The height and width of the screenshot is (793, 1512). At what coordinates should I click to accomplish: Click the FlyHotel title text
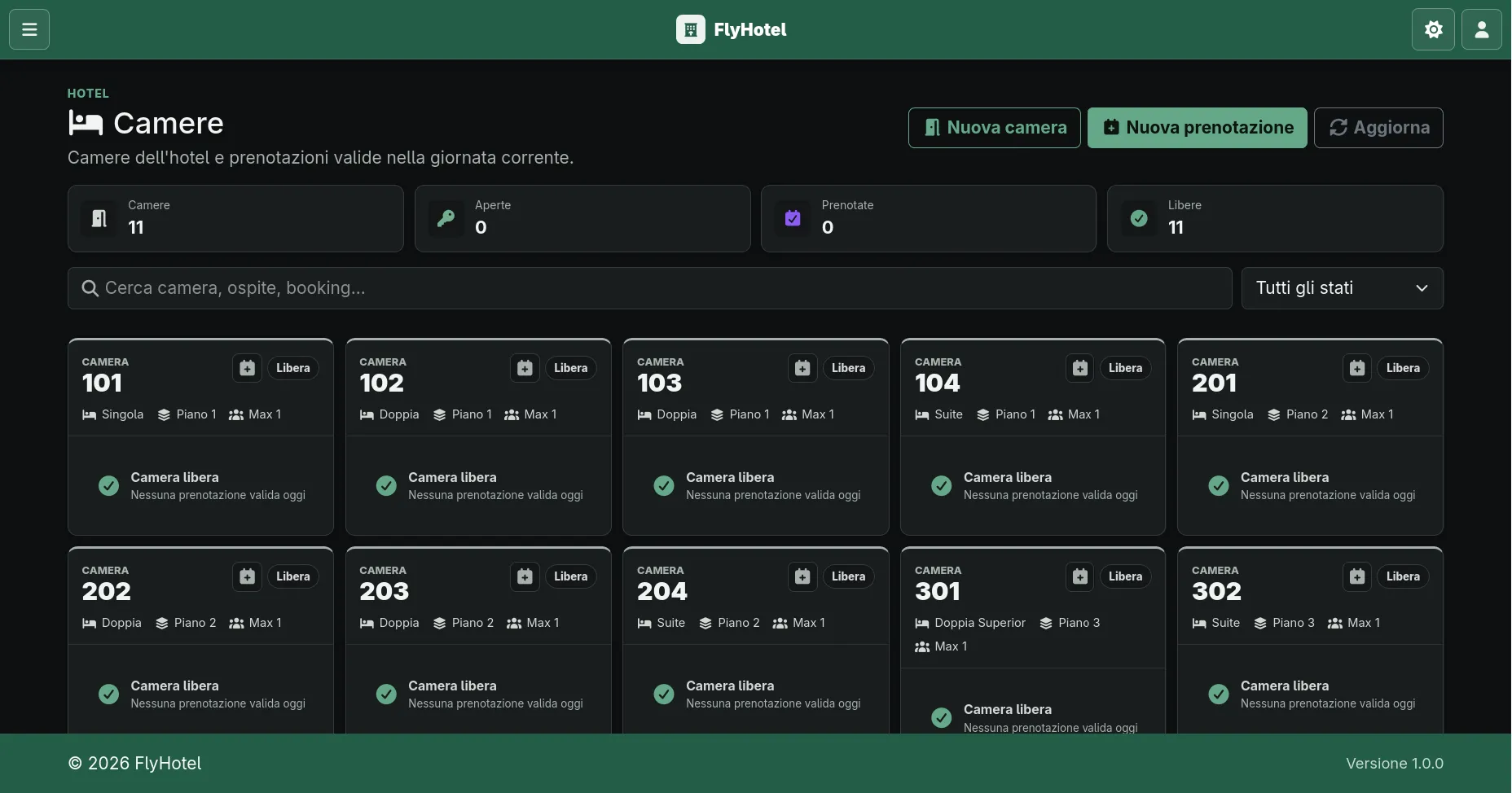click(749, 30)
